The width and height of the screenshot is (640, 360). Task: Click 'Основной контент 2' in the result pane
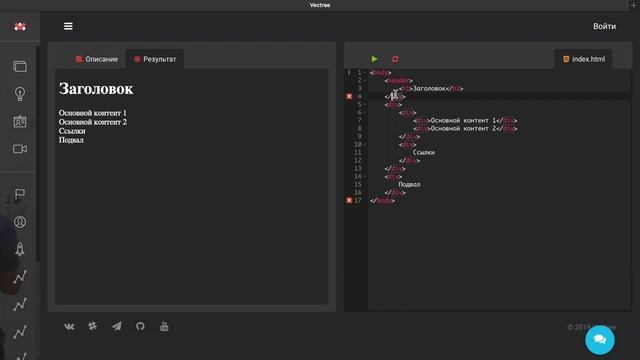coord(93,122)
